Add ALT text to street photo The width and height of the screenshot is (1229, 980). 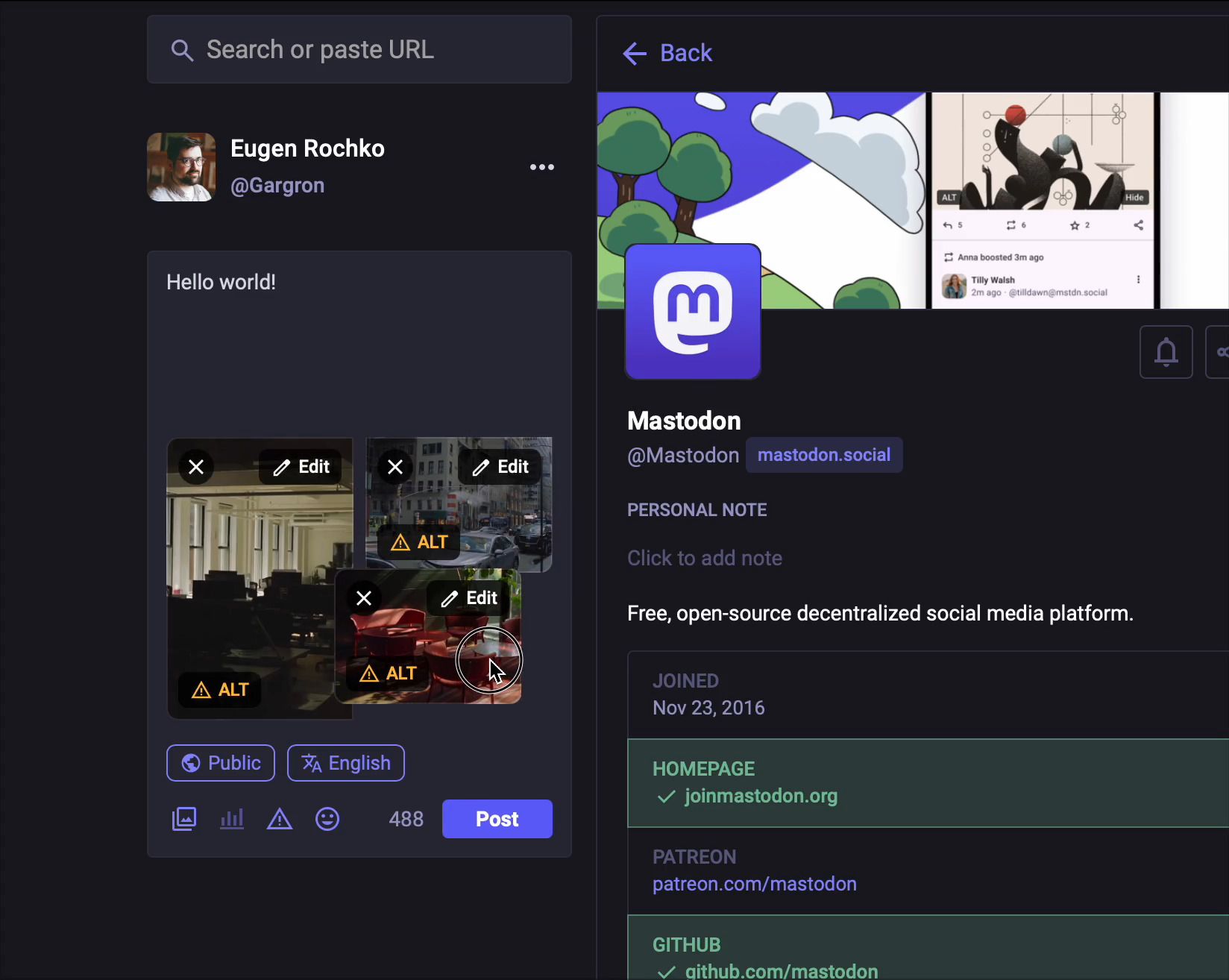(x=419, y=542)
